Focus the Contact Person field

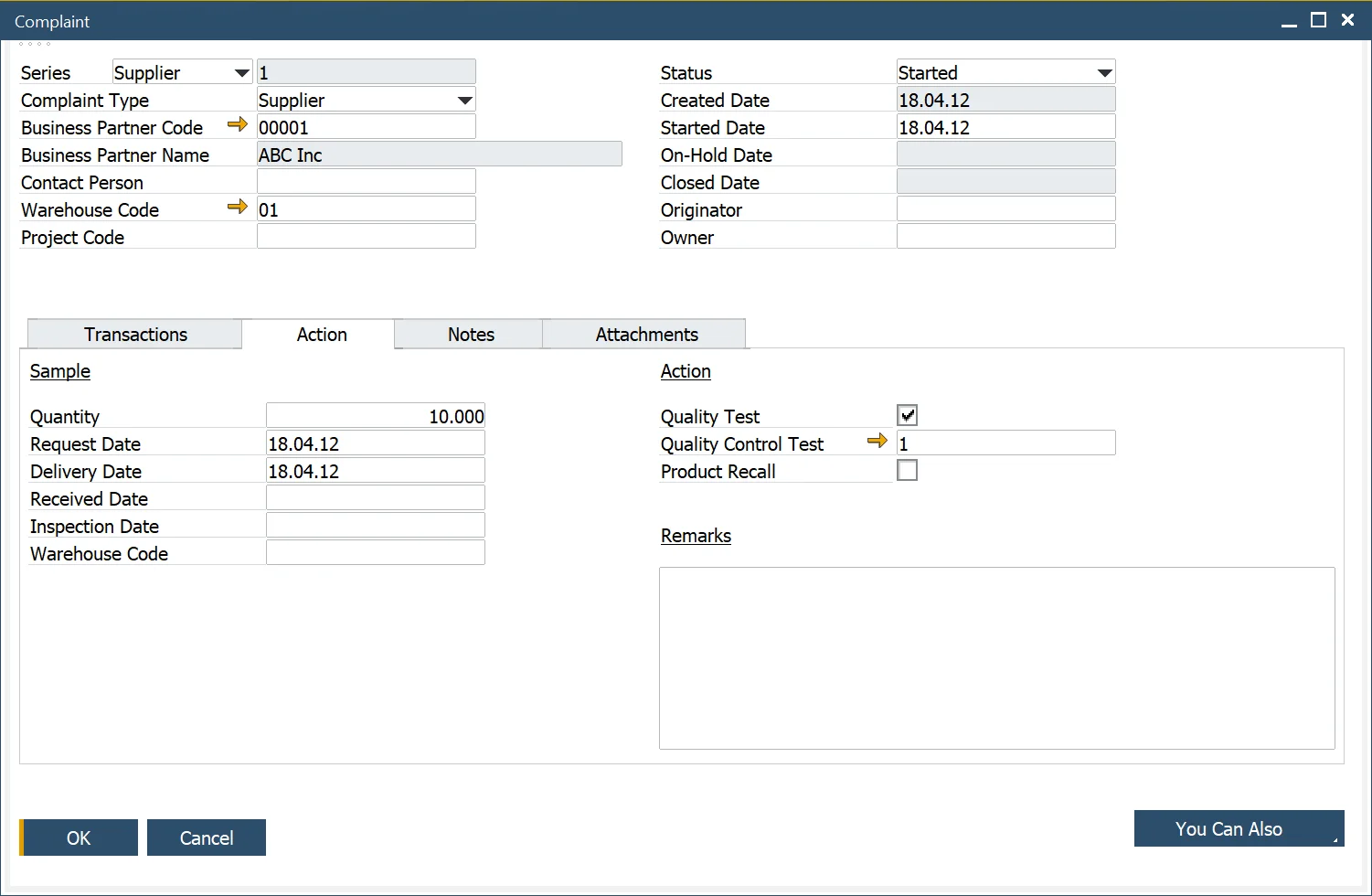coord(366,182)
